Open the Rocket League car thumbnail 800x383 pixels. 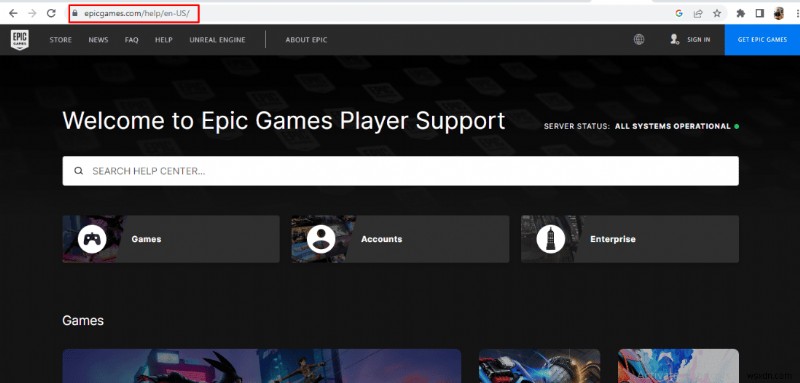click(x=539, y=366)
